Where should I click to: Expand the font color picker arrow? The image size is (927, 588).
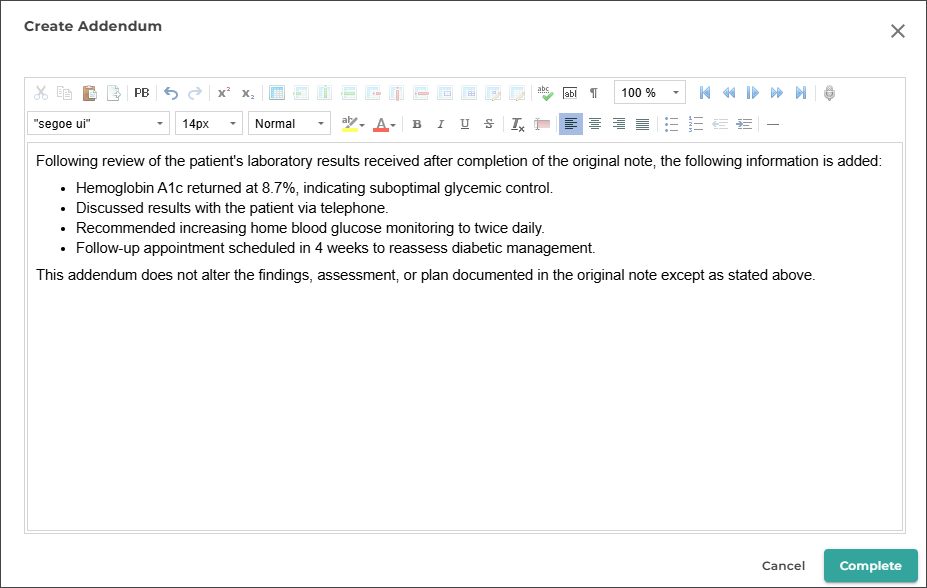[393, 125]
